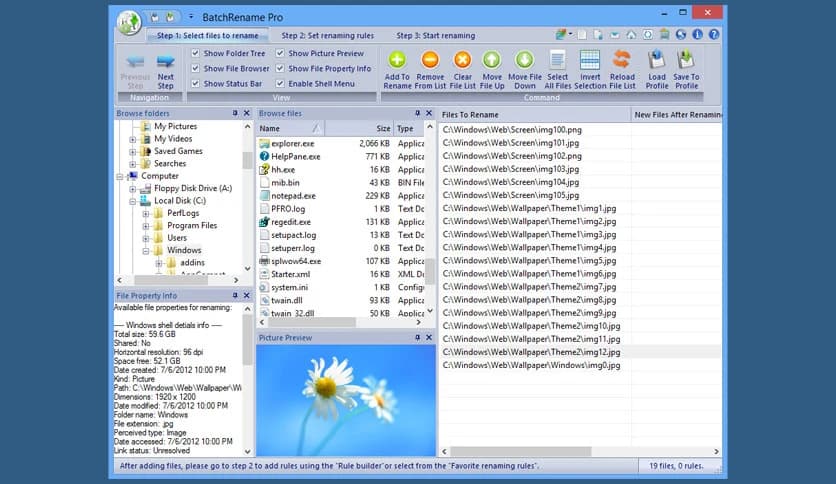Click the Files To Rename column header
Viewport: 836px width, 484px height.
tap(534, 115)
